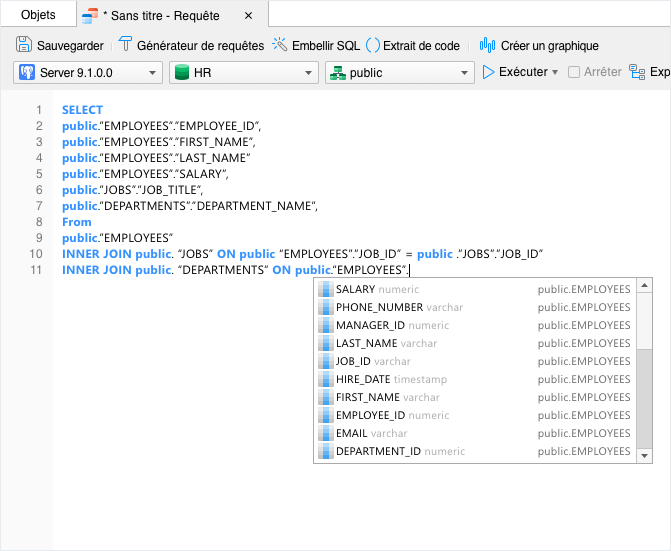Viewport: 671px width, 551px height.
Task: Choose EMAIL varchar from the suggestions
Action: click(x=475, y=433)
